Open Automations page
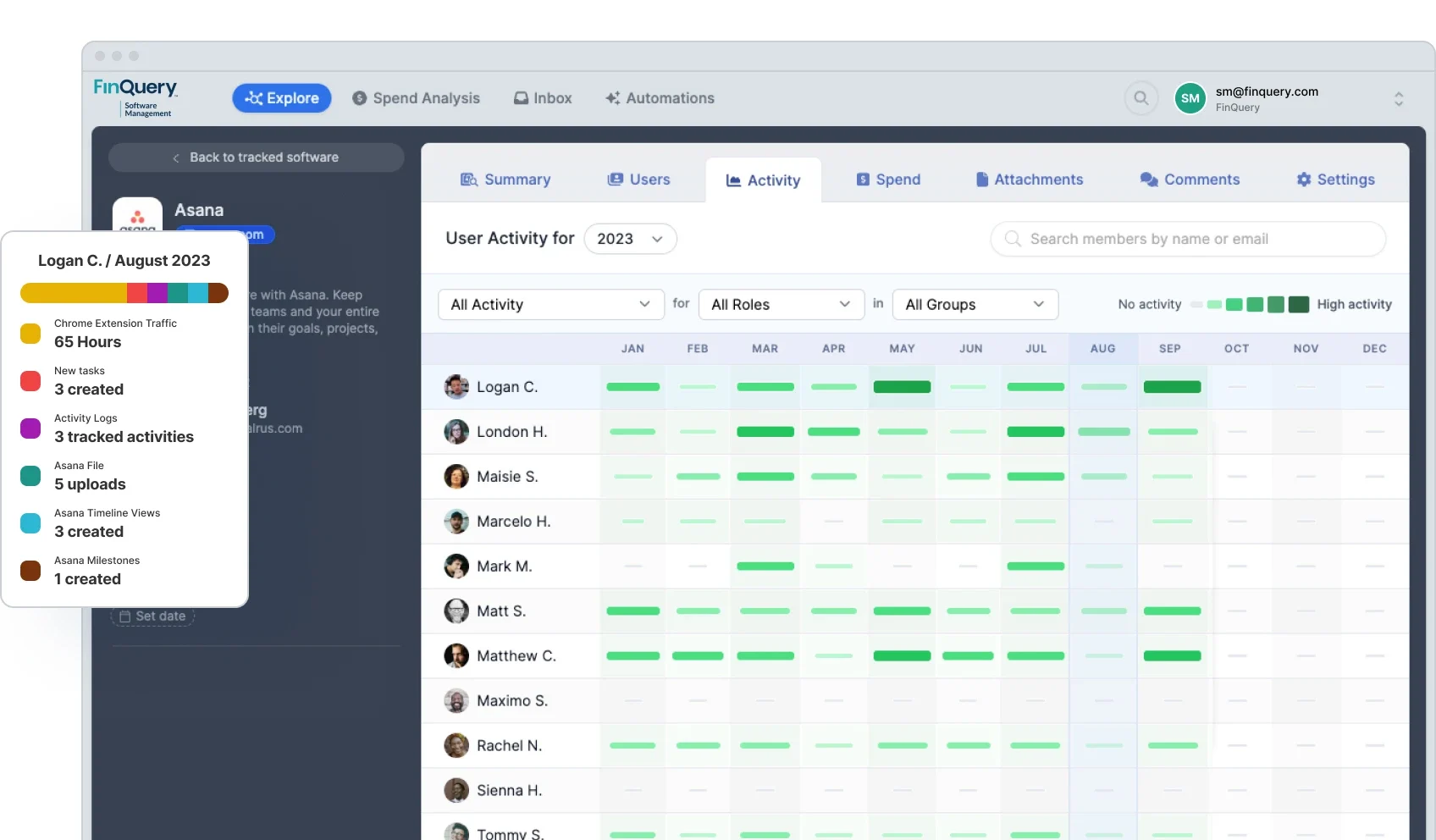Viewport: 1436px width, 840px height. (660, 98)
